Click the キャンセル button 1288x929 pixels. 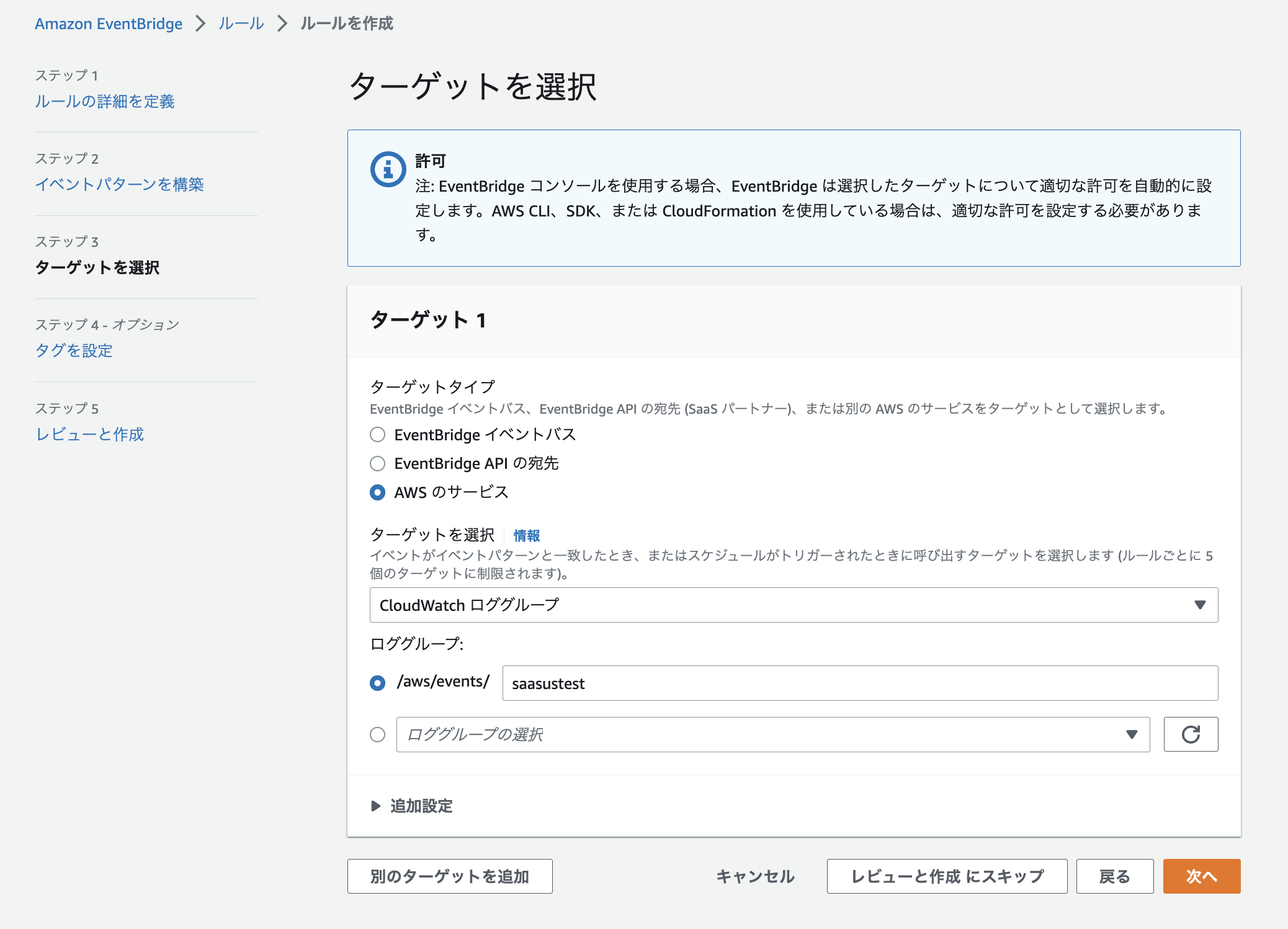(x=756, y=876)
